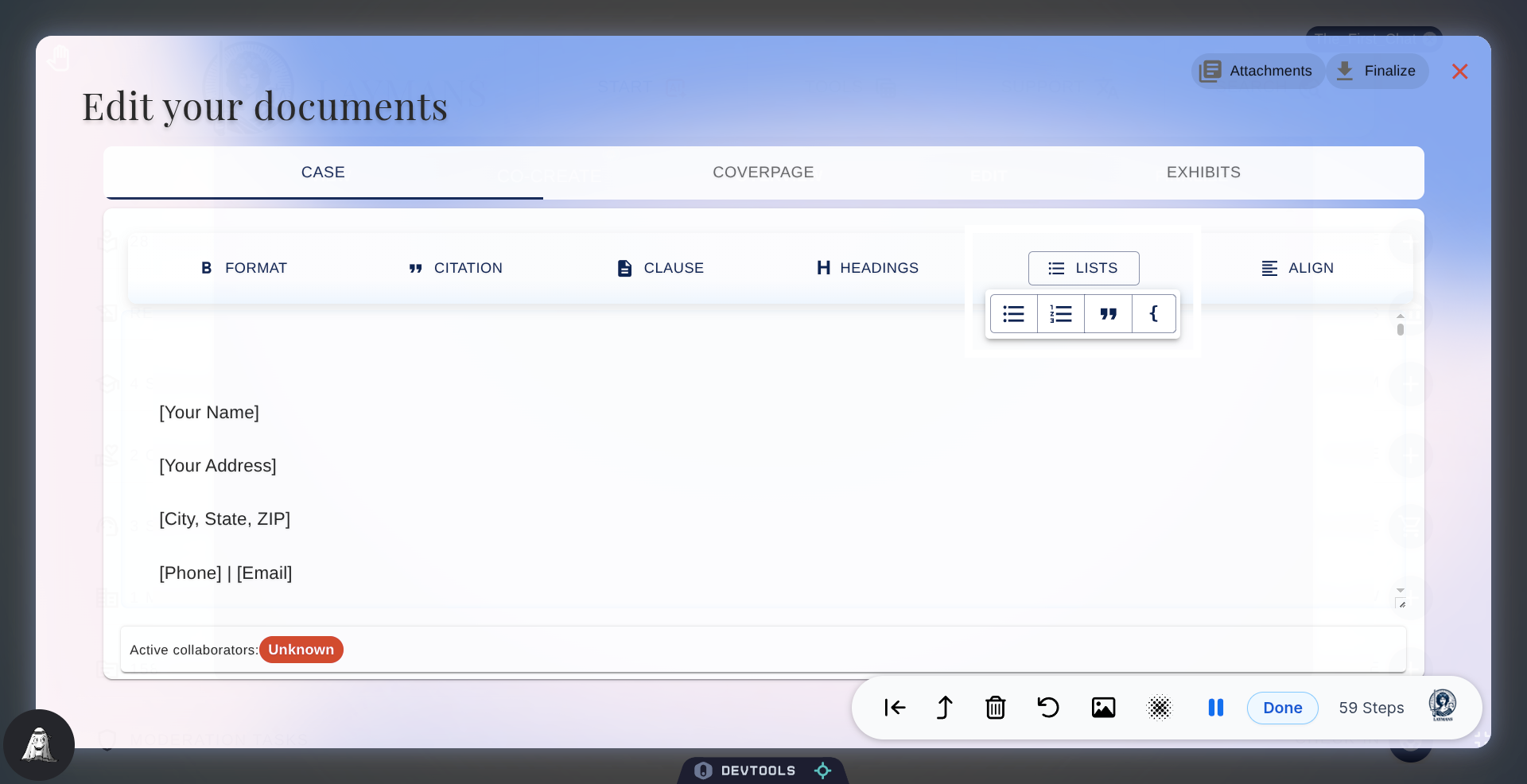Click the '[Your Name]' line in editor
The image size is (1527, 784).
(x=209, y=413)
